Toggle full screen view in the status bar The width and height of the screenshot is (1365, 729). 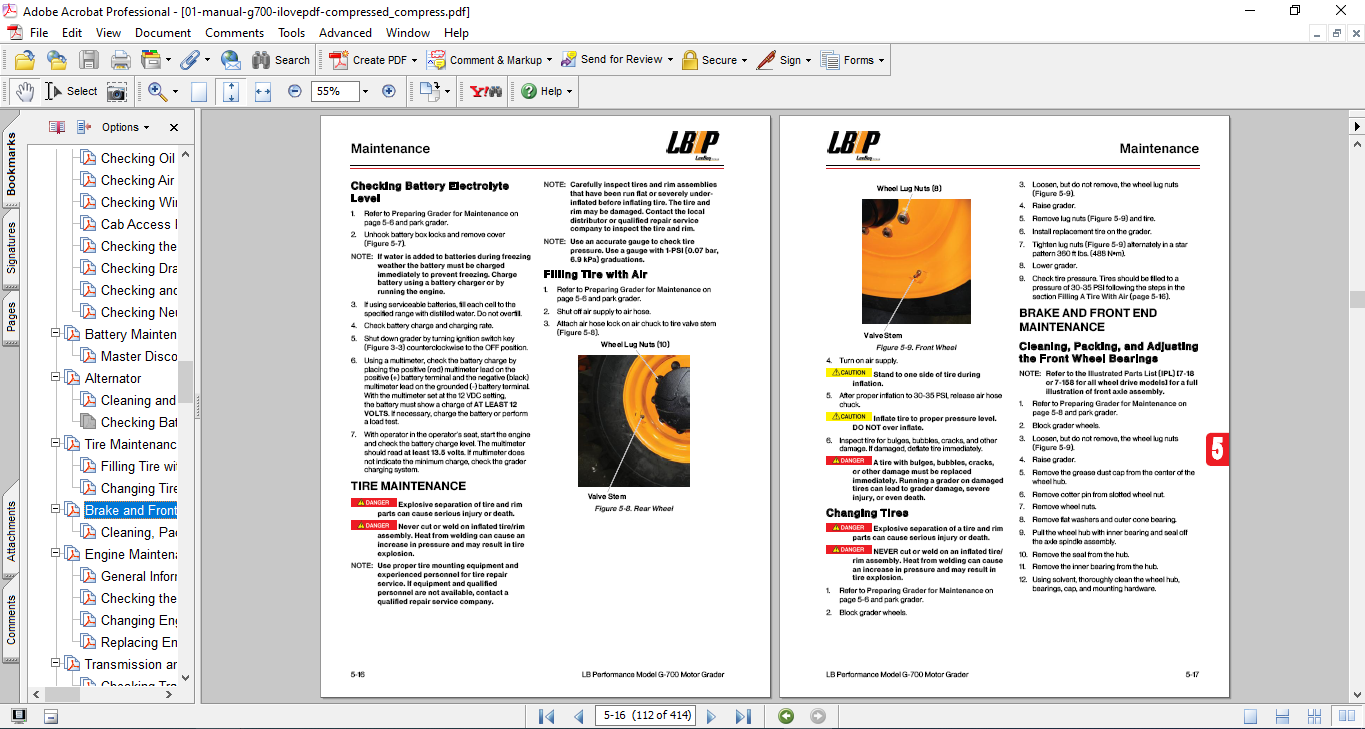(x=18, y=716)
